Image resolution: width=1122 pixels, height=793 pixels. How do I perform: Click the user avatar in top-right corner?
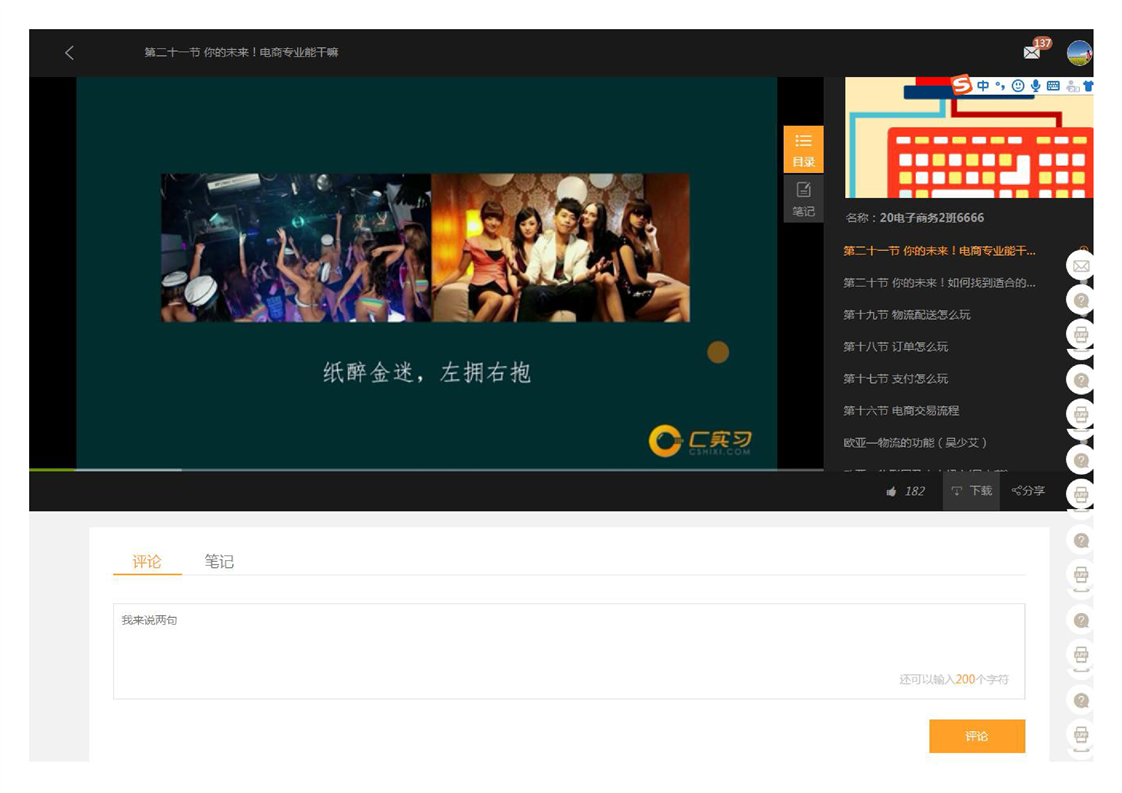pos(1079,53)
